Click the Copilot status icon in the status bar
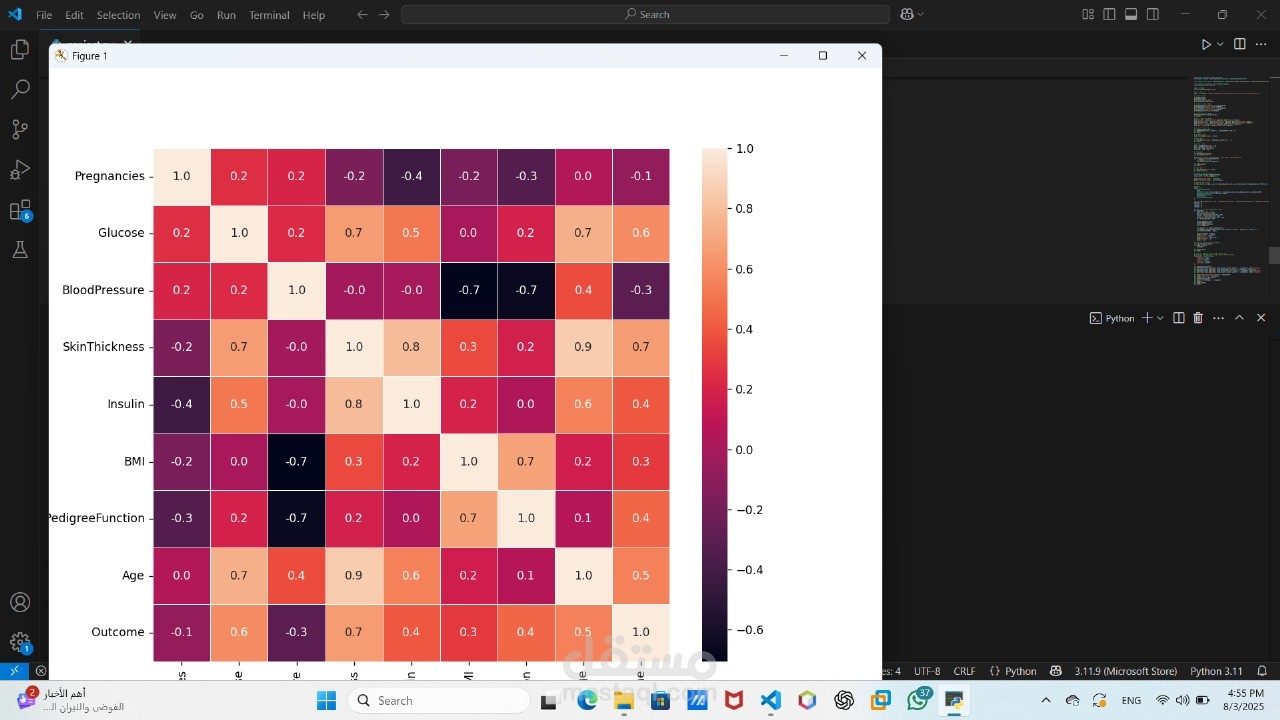 click(1056, 671)
